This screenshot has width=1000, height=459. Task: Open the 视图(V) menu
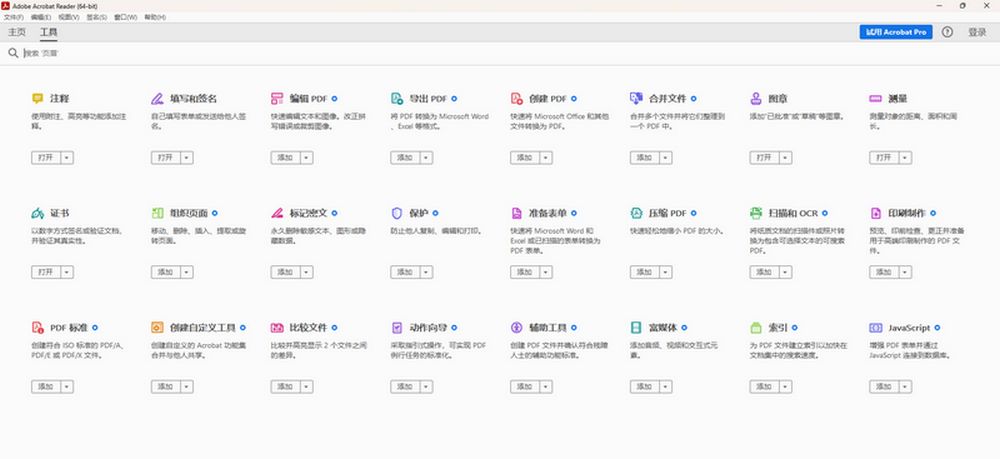pyautogui.click(x=68, y=17)
